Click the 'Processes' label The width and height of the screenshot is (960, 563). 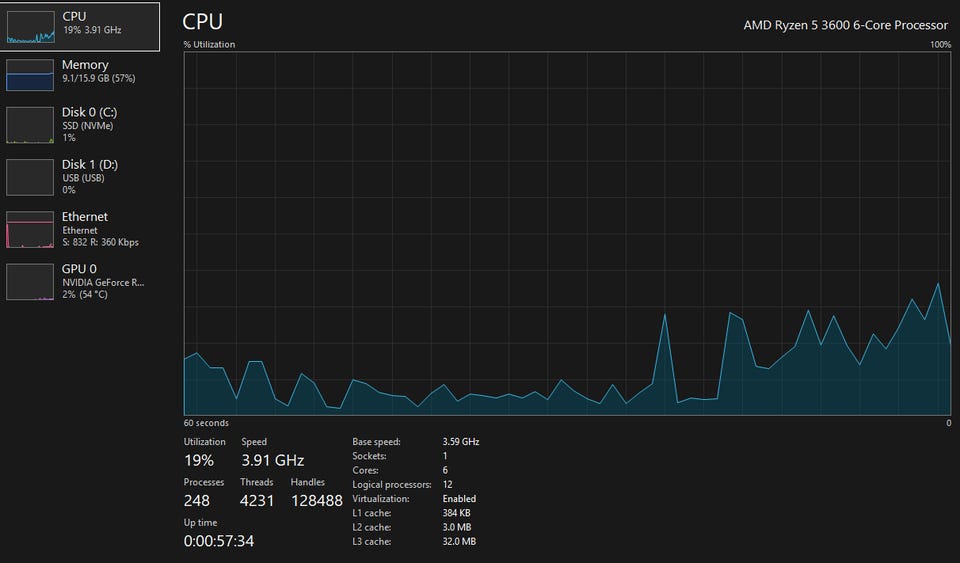point(204,482)
